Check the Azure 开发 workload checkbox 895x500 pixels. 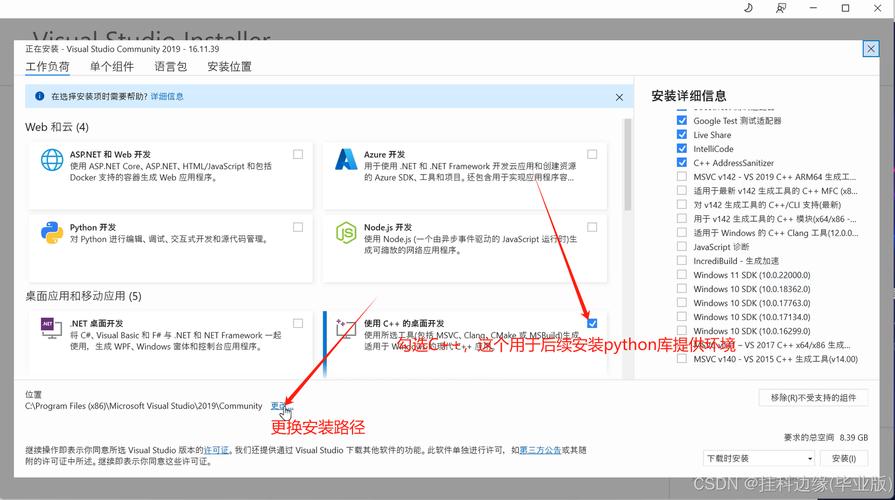pyautogui.click(x=592, y=154)
